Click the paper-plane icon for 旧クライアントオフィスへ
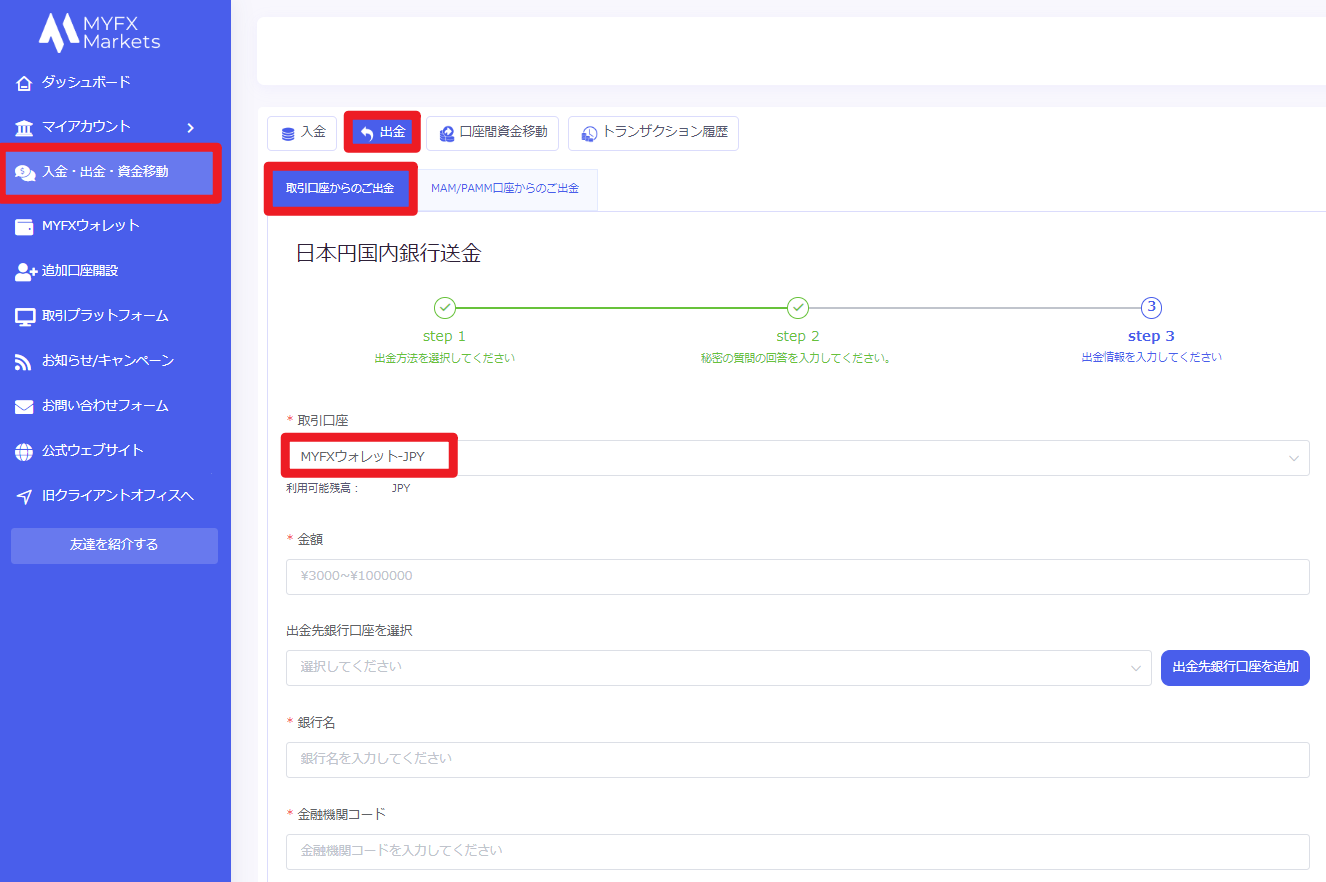This screenshot has width=1326, height=882. click(x=24, y=497)
